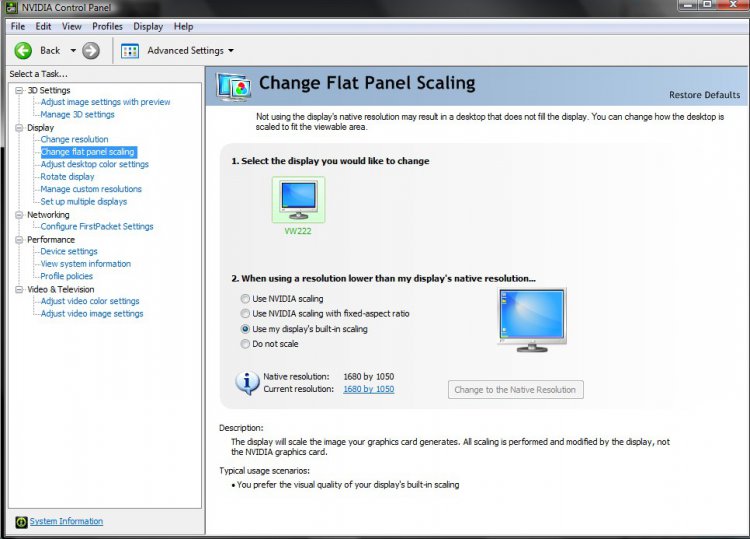Screen dimensions: 750x539
Task: Open the Display menu
Action: [148, 26]
